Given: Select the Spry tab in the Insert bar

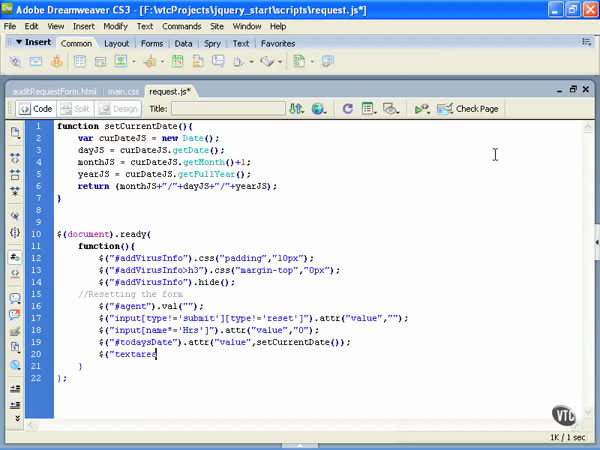Looking at the screenshot, I should pyautogui.click(x=213, y=44).
